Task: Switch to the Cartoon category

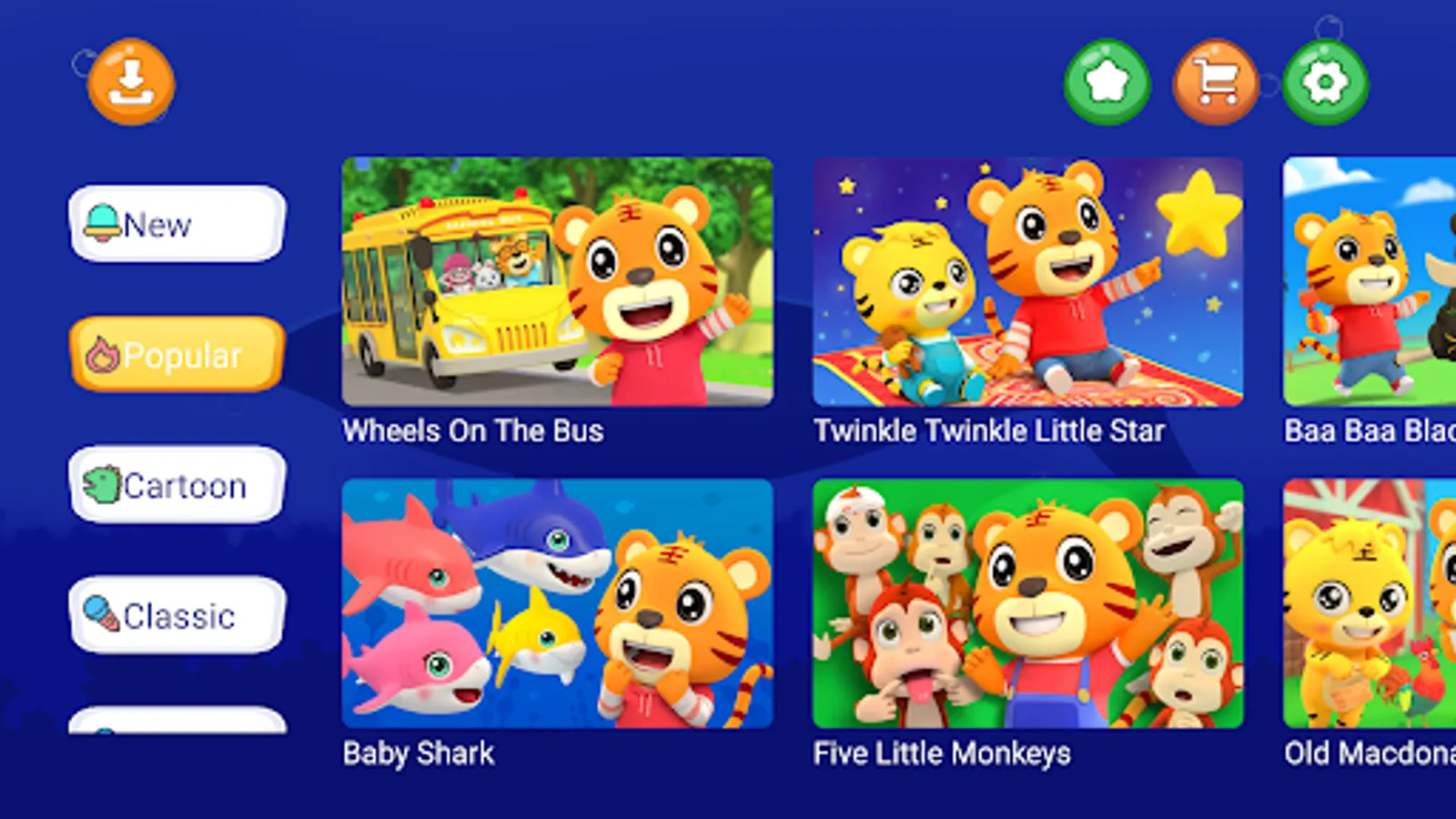Action: (177, 484)
